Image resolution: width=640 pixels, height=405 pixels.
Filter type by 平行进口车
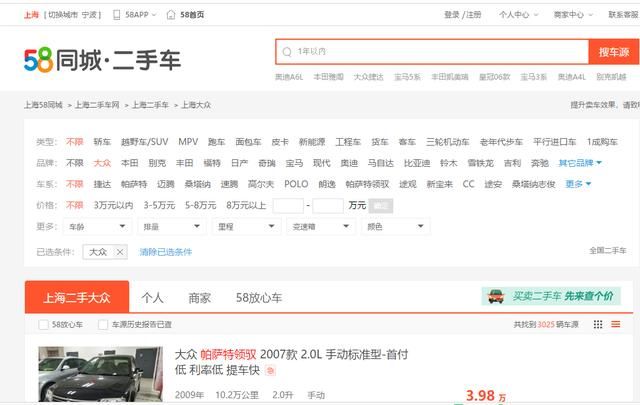[x=554, y=142]
